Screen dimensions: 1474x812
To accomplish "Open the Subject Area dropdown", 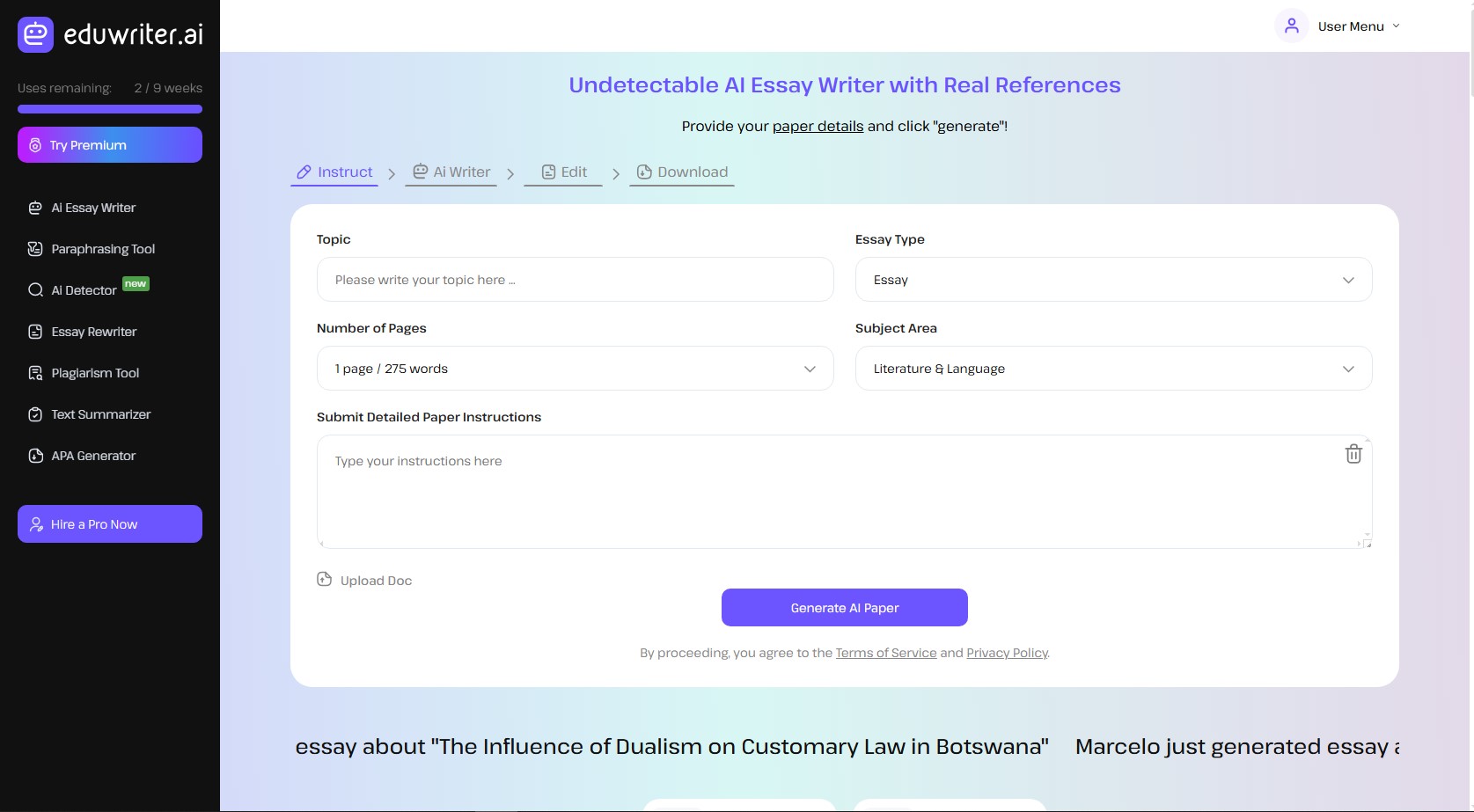I will (1112, 369).
